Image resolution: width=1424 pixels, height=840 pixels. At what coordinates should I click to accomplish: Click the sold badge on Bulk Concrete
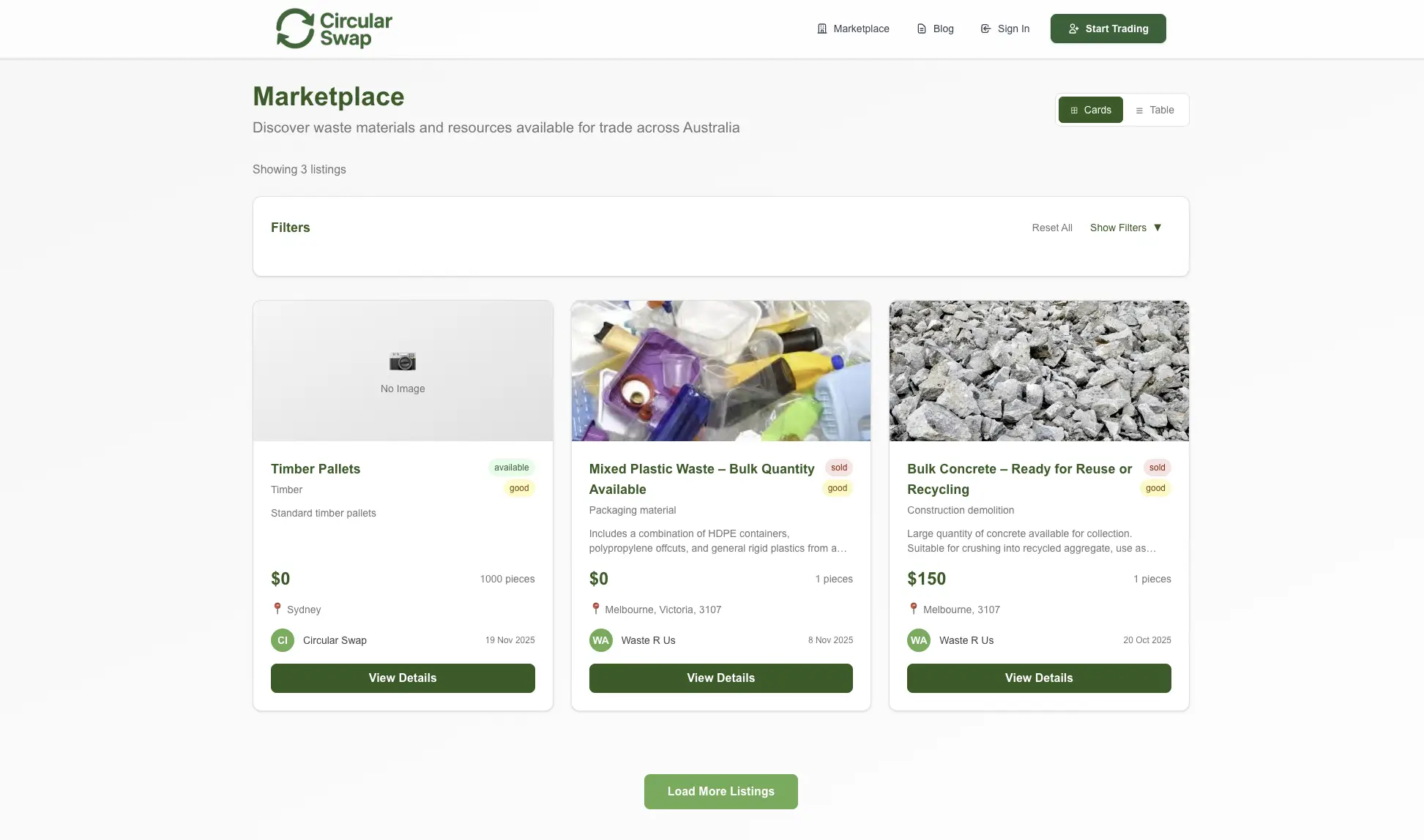point(1157,468)
